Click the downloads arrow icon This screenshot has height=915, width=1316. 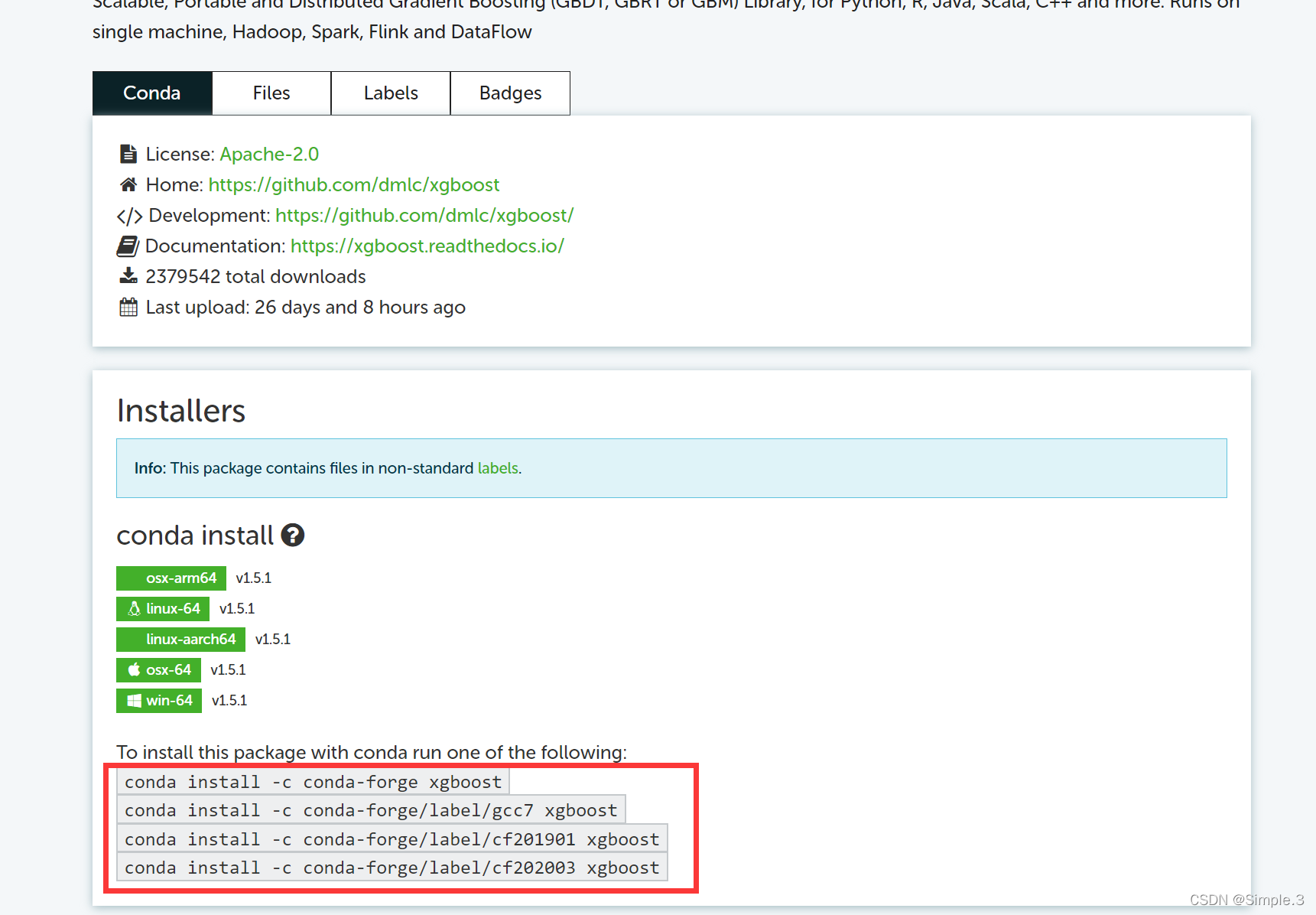tap(128, 275)
